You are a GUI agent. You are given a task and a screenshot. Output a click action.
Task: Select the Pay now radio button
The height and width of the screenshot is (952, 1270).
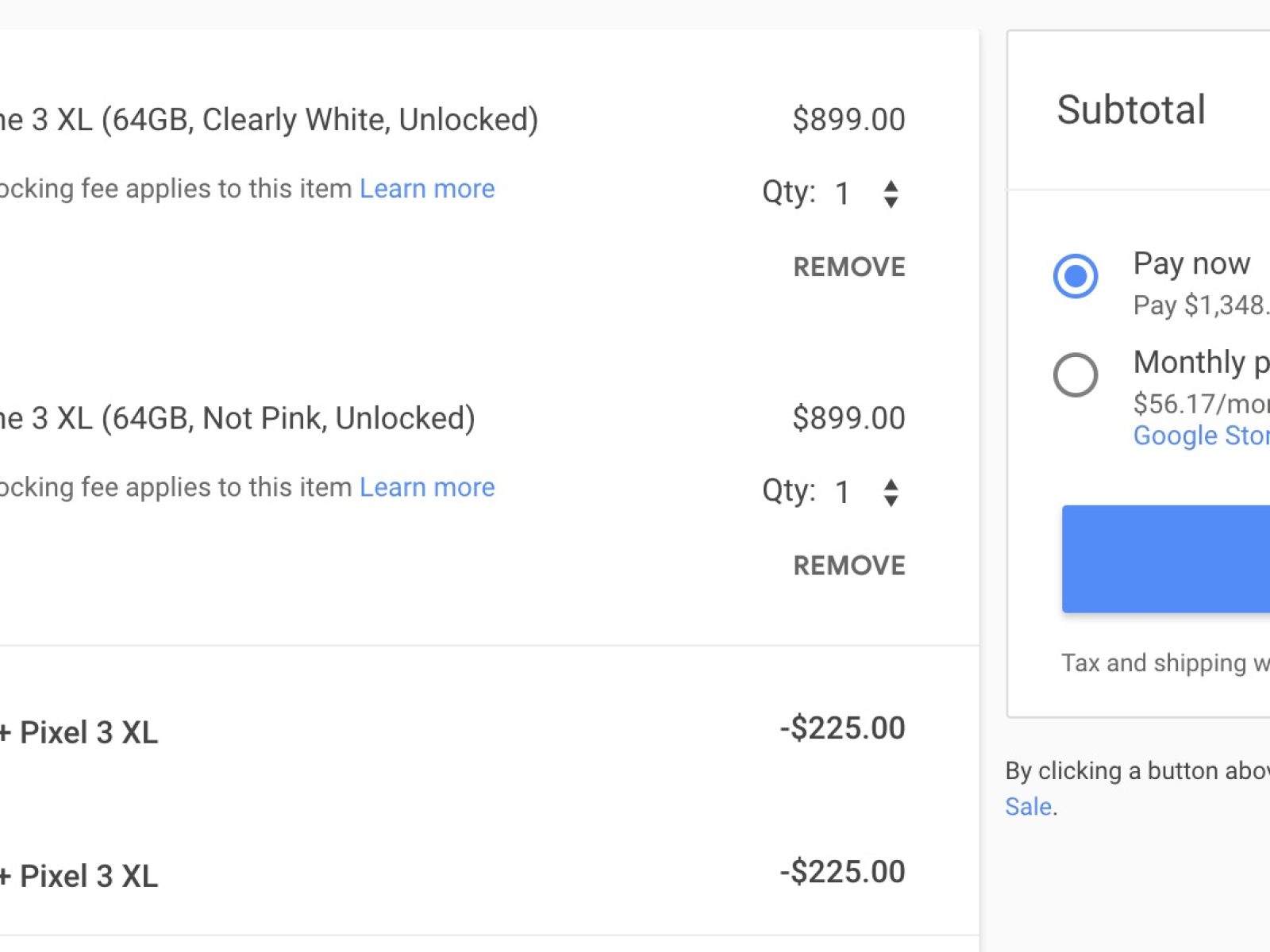click(x=1076, y=276)
